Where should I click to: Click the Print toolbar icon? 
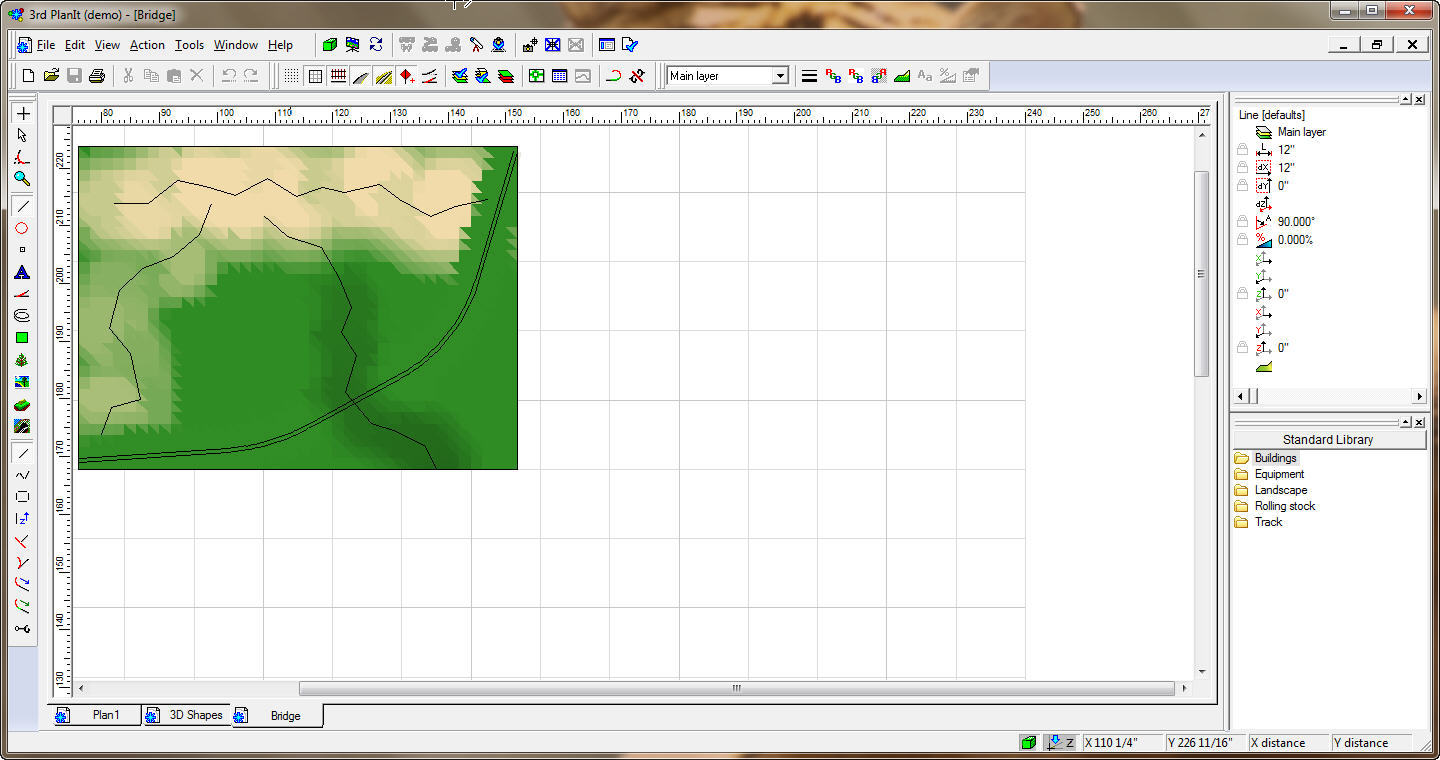click(x=97, y=75)
